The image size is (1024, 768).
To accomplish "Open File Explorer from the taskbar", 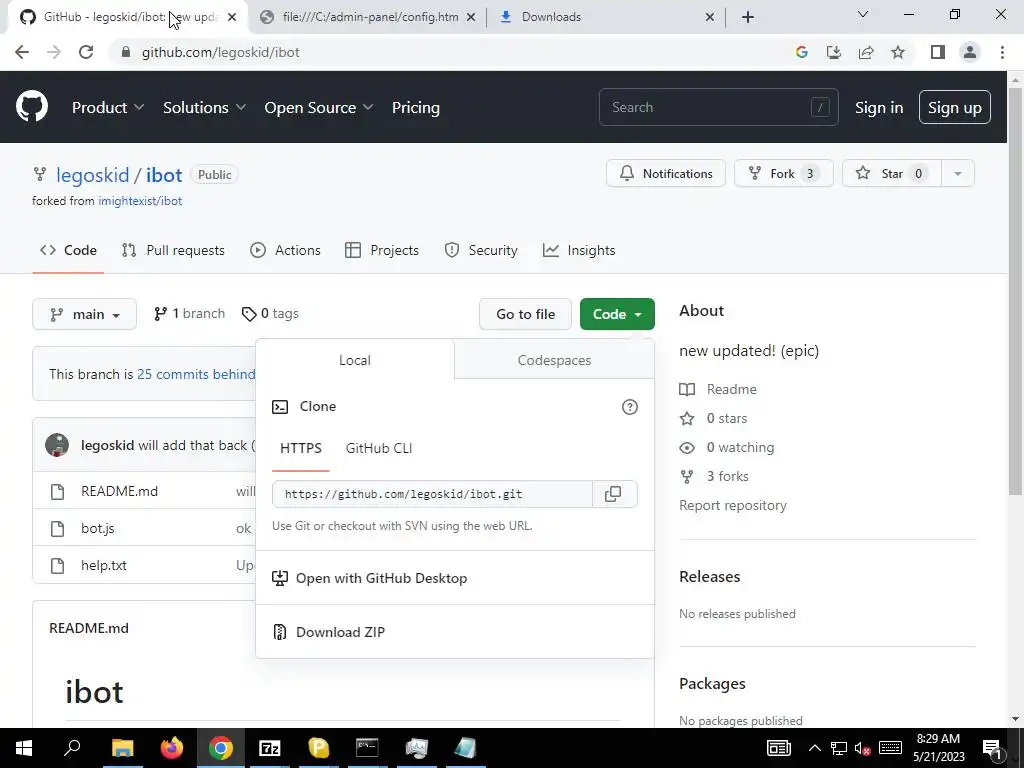I will [122, 748].
